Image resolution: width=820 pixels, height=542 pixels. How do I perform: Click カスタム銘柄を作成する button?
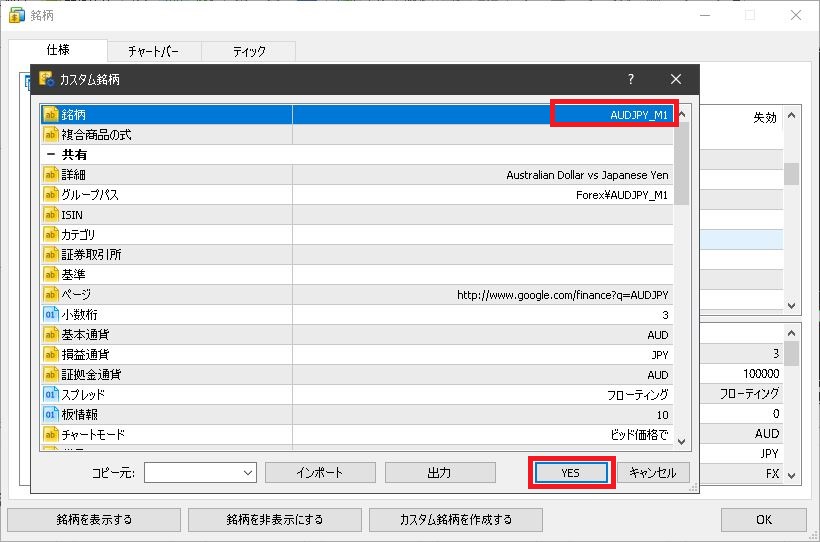point(455,520)
